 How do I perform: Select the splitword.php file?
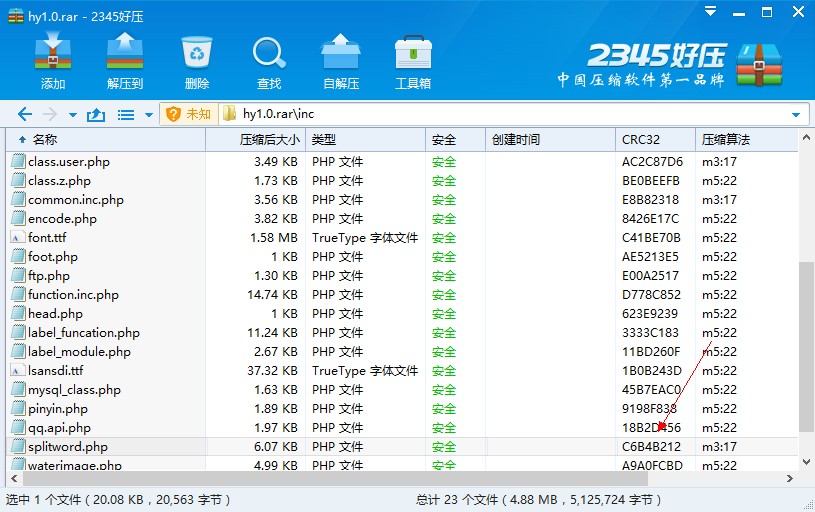[x=68, y=447]
